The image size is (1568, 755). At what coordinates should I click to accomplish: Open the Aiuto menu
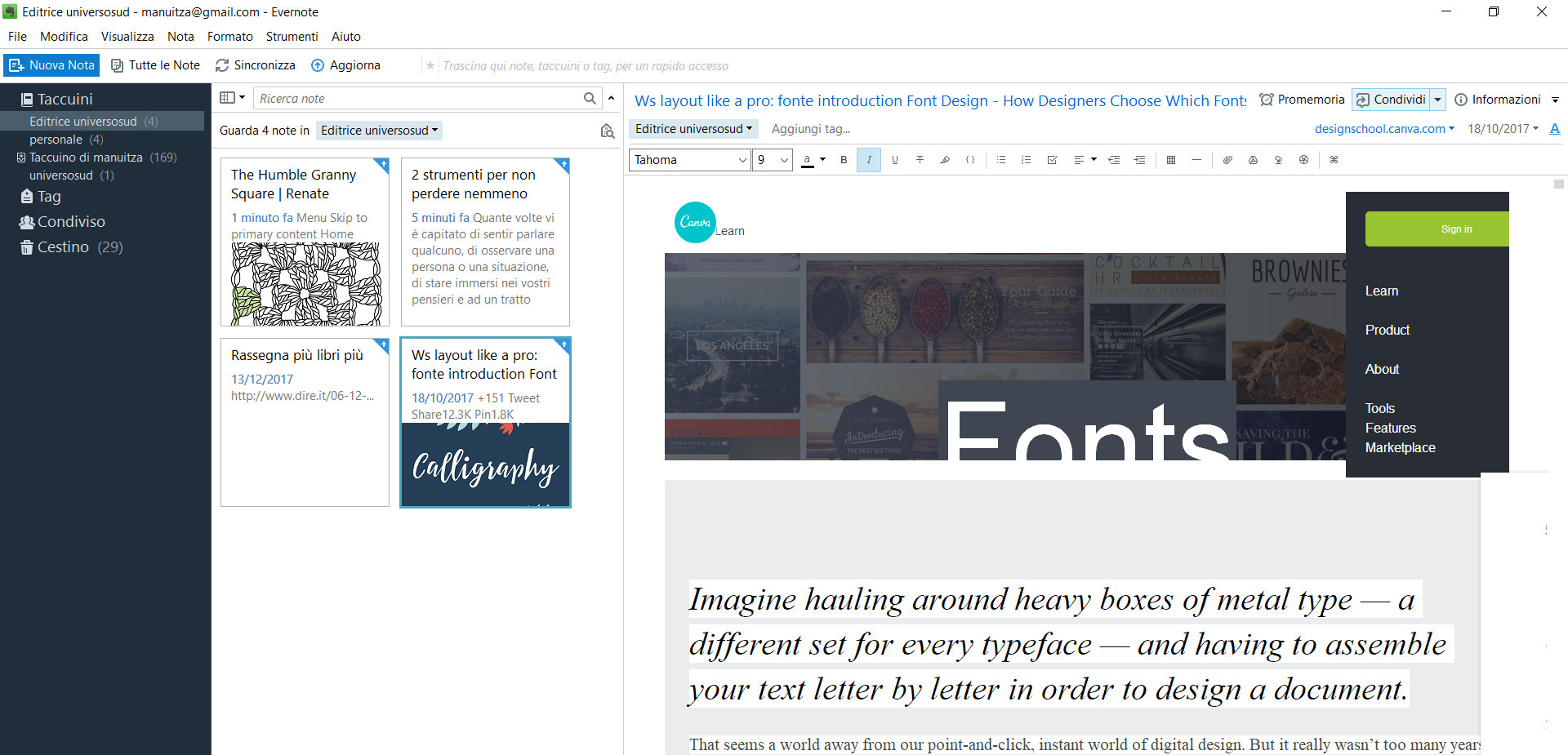pos(346,37)
